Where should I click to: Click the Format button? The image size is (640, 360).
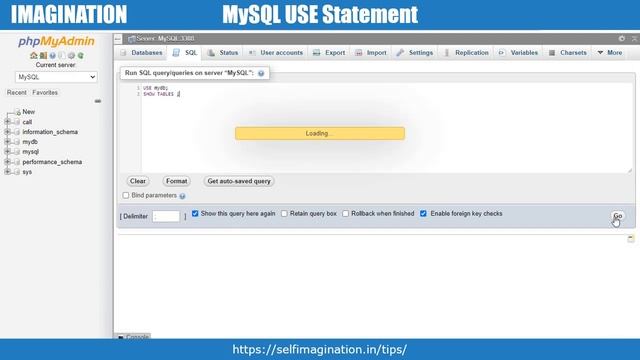click(177, 181)
